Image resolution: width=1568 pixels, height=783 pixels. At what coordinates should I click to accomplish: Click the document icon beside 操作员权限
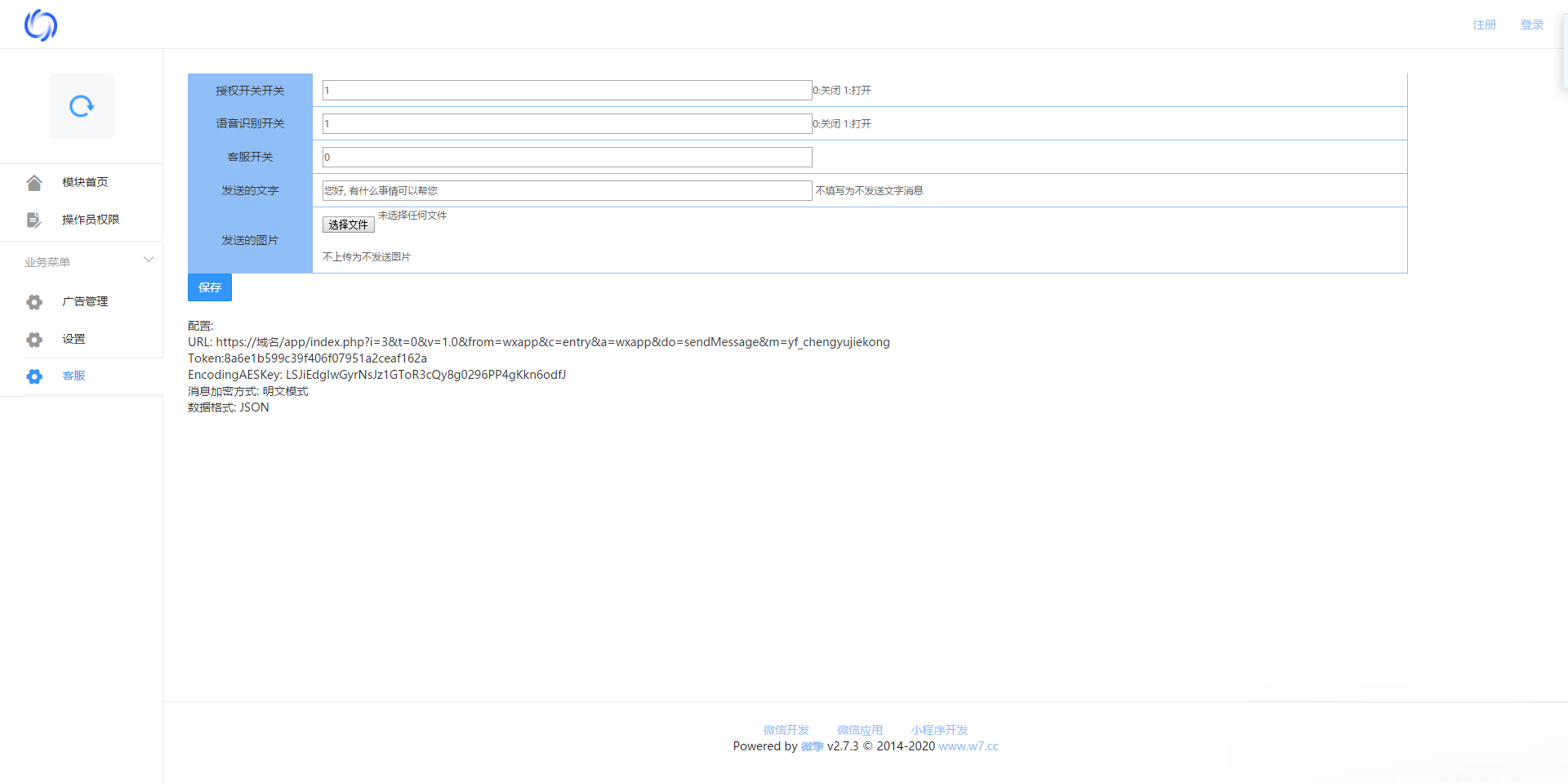coord(34,220)
